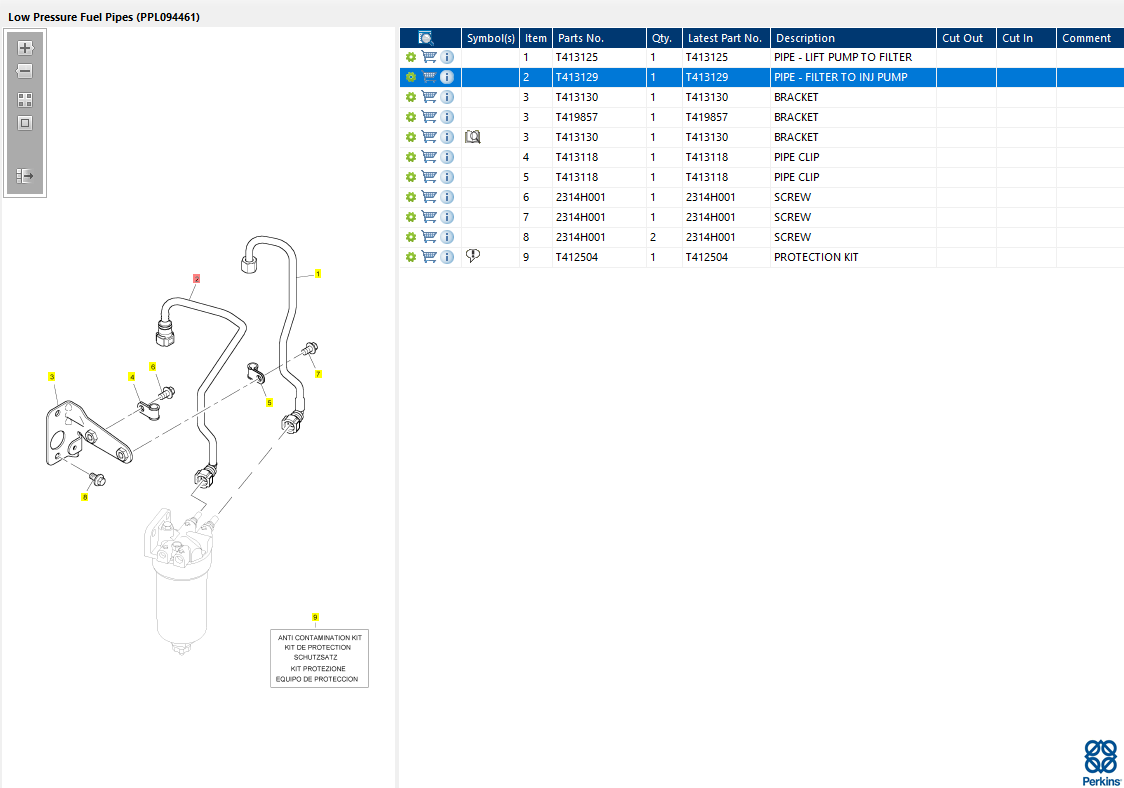Sort by Item column header
This screenshot has height=788, width=1124.
535,38
